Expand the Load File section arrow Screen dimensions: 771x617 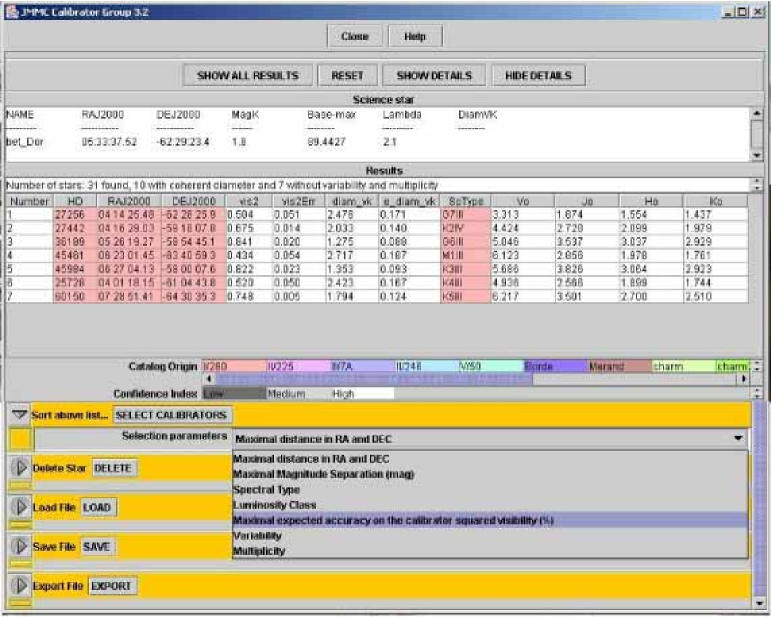19,507
